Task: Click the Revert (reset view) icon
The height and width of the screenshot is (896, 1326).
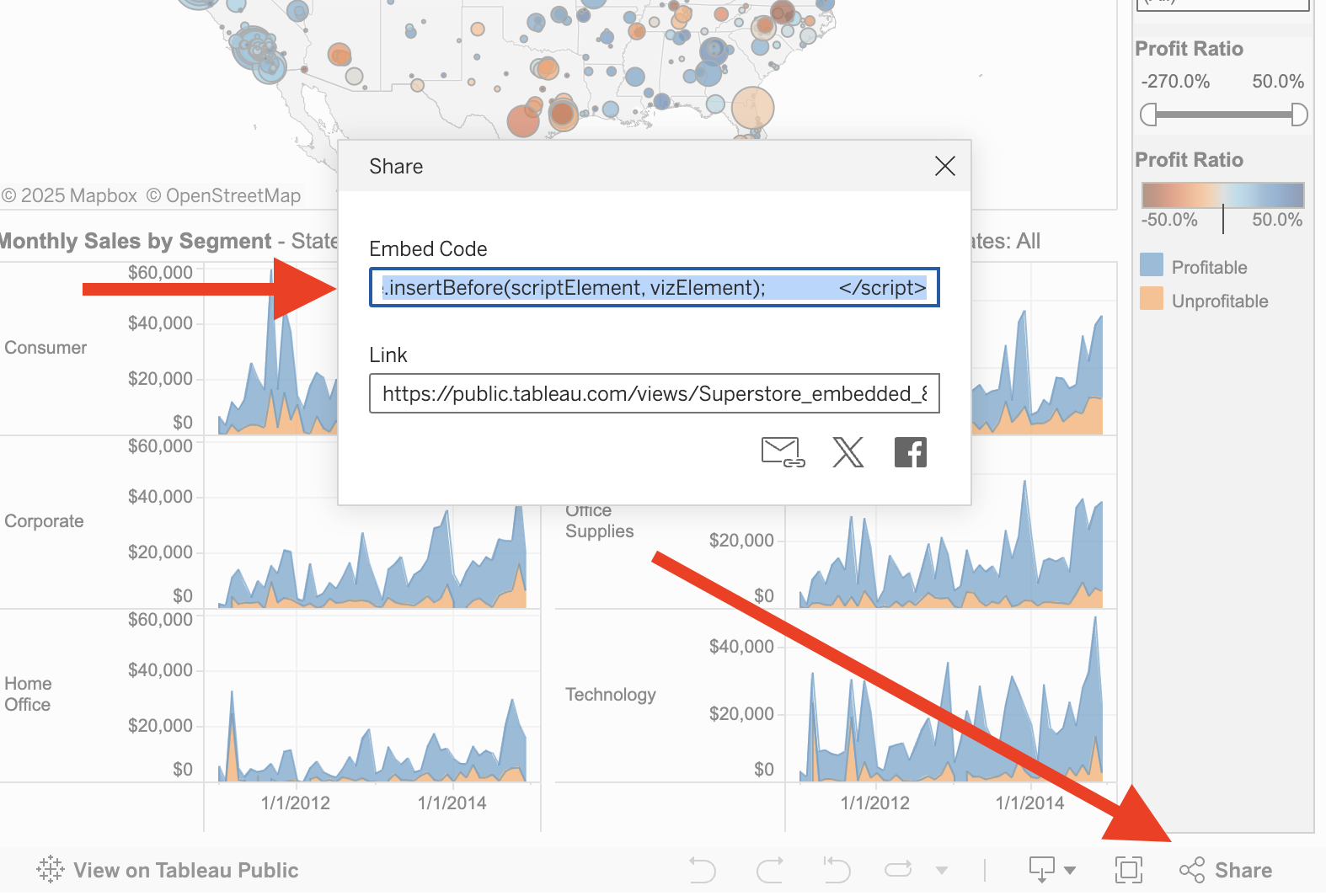Action: click(837, 869)
